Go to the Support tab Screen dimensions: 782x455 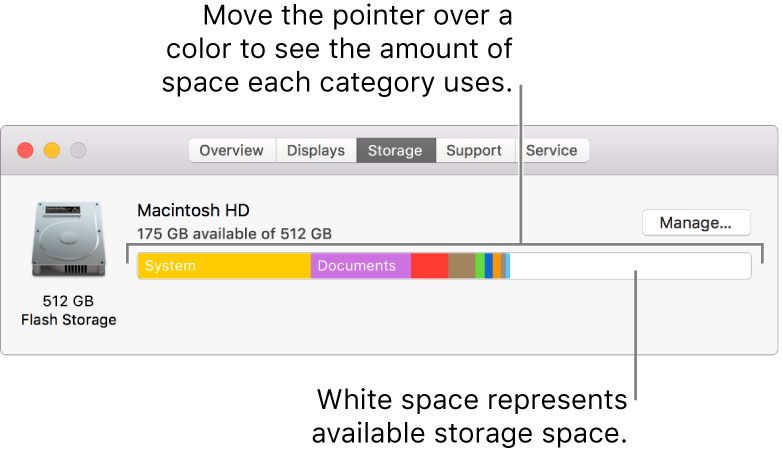pos(474,150)
